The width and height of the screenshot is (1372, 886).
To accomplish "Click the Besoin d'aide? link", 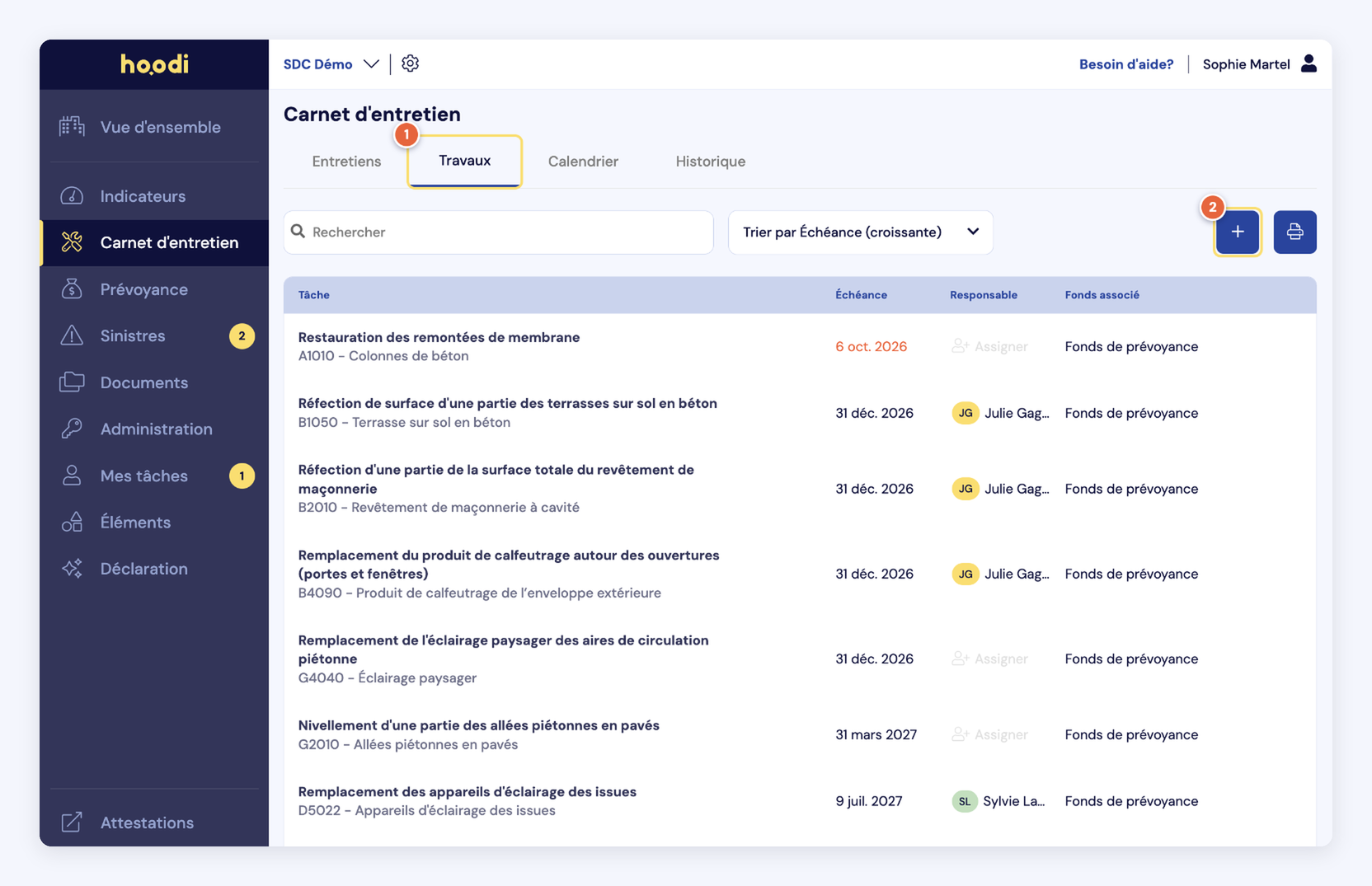I will pos(1126,64).
